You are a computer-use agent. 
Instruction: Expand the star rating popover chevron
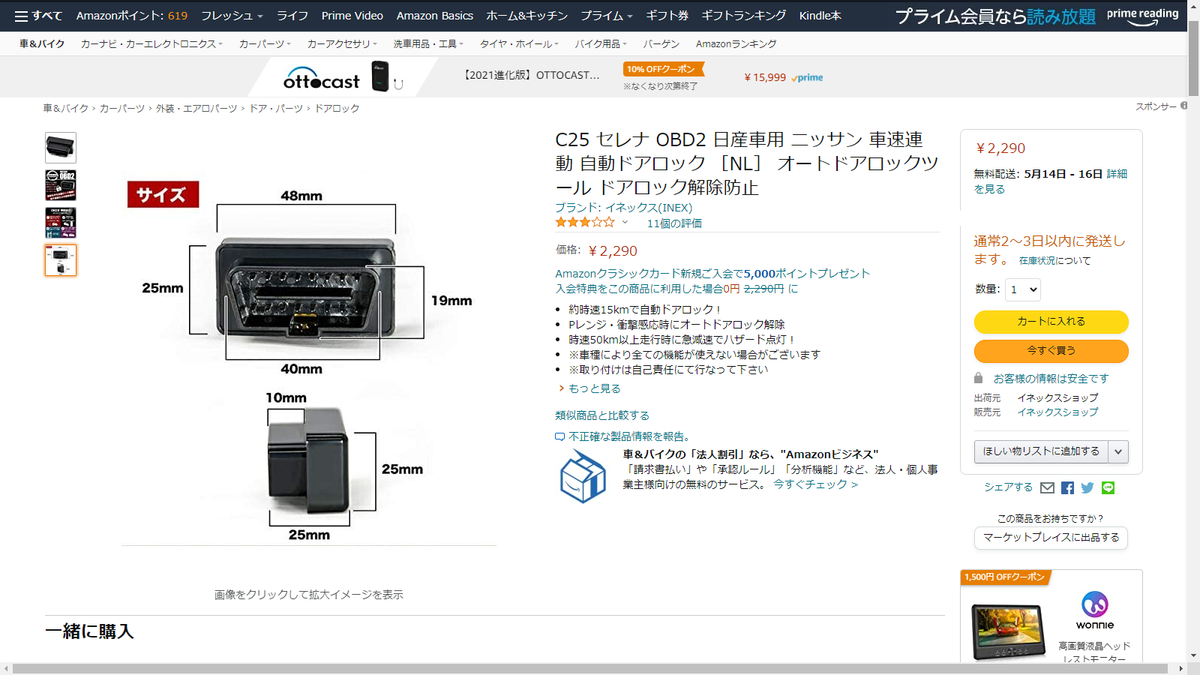click(x=625, y=223)
